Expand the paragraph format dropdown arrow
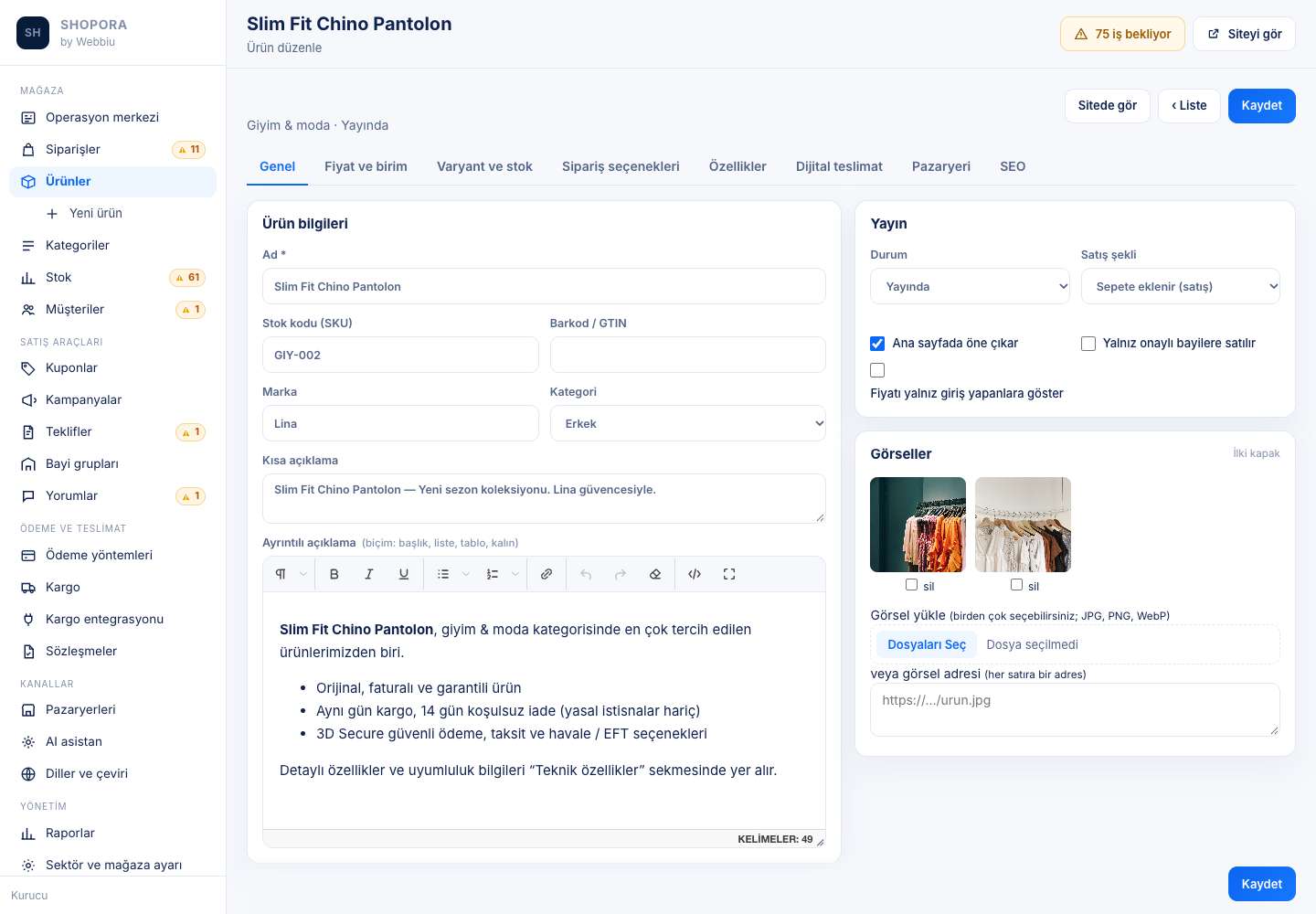Viewport: 1316px width, 914px height. pos(302,574)
